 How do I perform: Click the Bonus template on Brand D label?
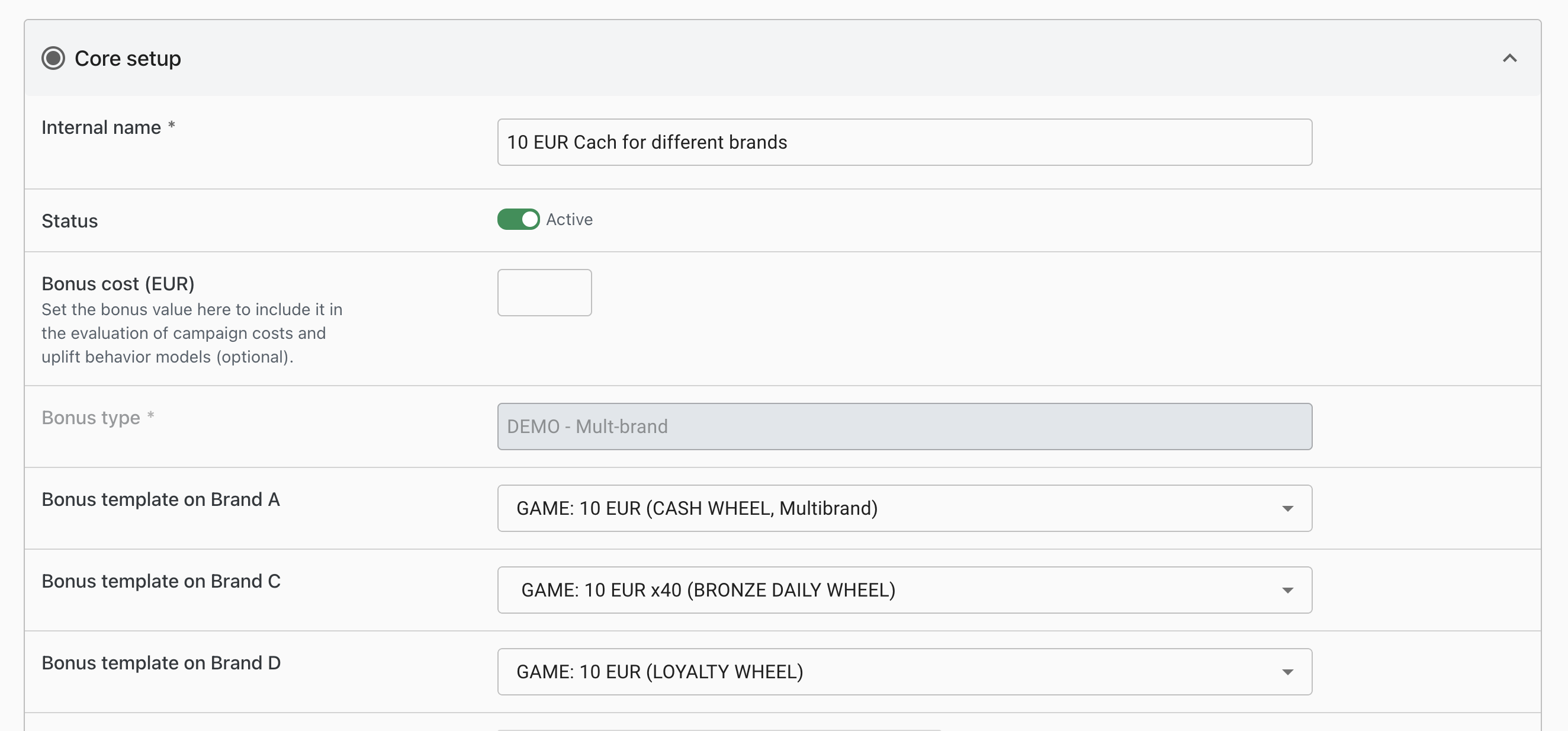(161, 663)
